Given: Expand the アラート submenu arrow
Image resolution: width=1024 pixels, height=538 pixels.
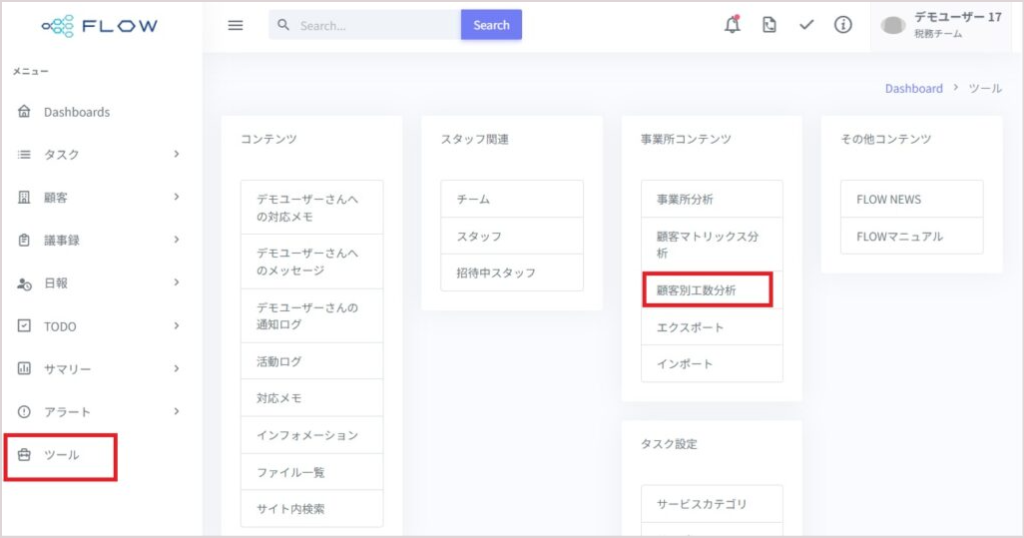Looking at the screenshot, I should (176, 411).
